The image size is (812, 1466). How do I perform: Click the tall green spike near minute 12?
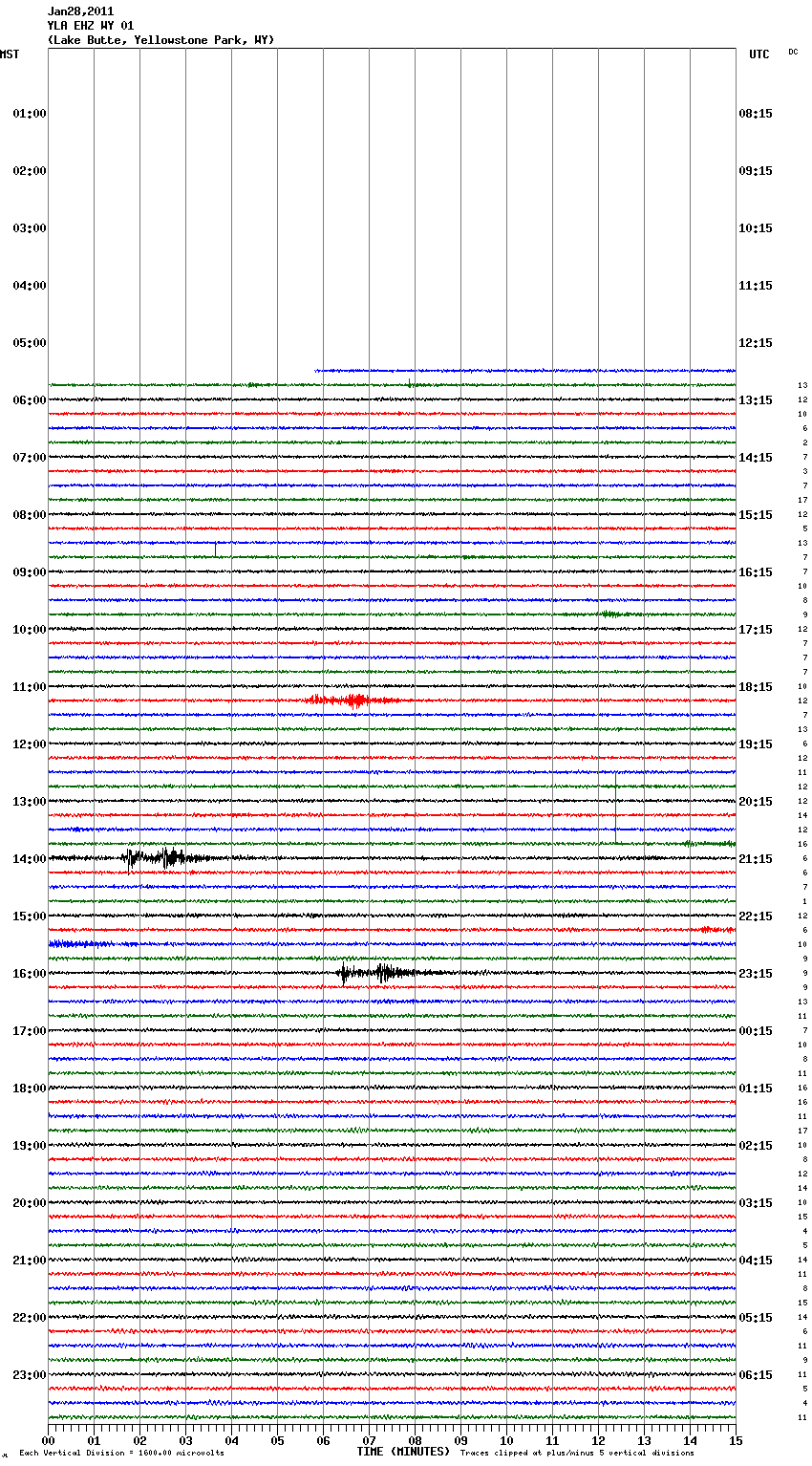pyautogui.click(x=615, y=808)
